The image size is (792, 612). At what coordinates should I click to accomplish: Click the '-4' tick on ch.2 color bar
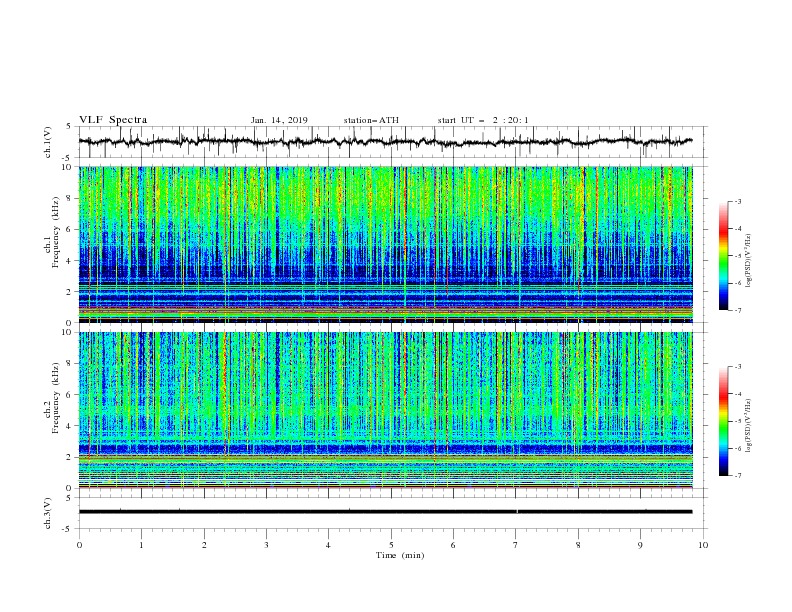click(x=737, y=394)
